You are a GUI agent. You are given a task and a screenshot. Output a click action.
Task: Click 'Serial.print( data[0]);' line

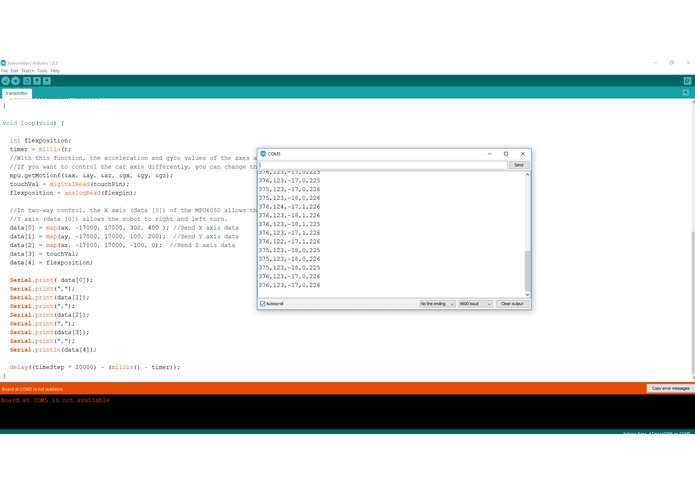(51, 280)
